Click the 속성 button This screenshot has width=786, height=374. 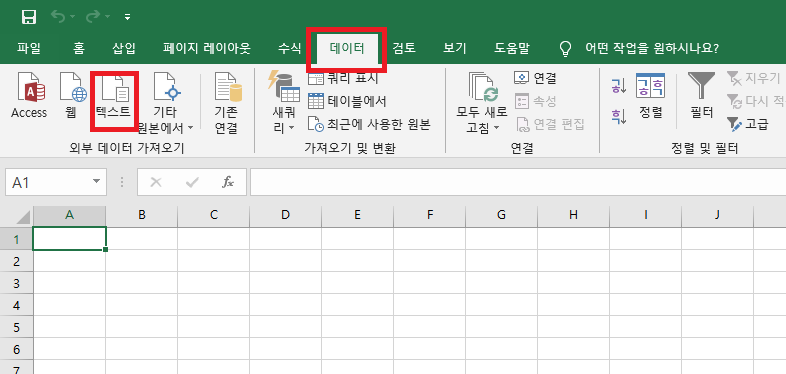tap(536, 101)
